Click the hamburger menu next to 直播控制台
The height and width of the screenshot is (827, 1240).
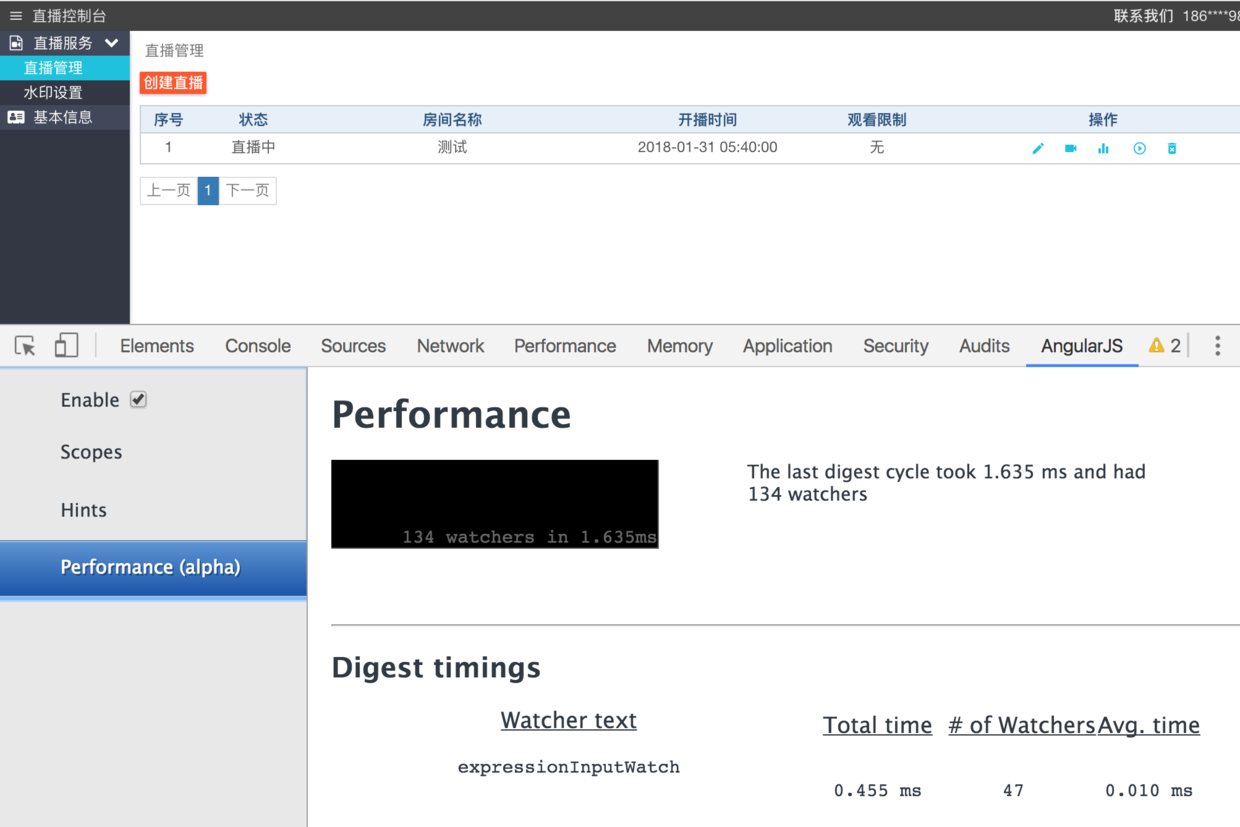pos(15,15)
